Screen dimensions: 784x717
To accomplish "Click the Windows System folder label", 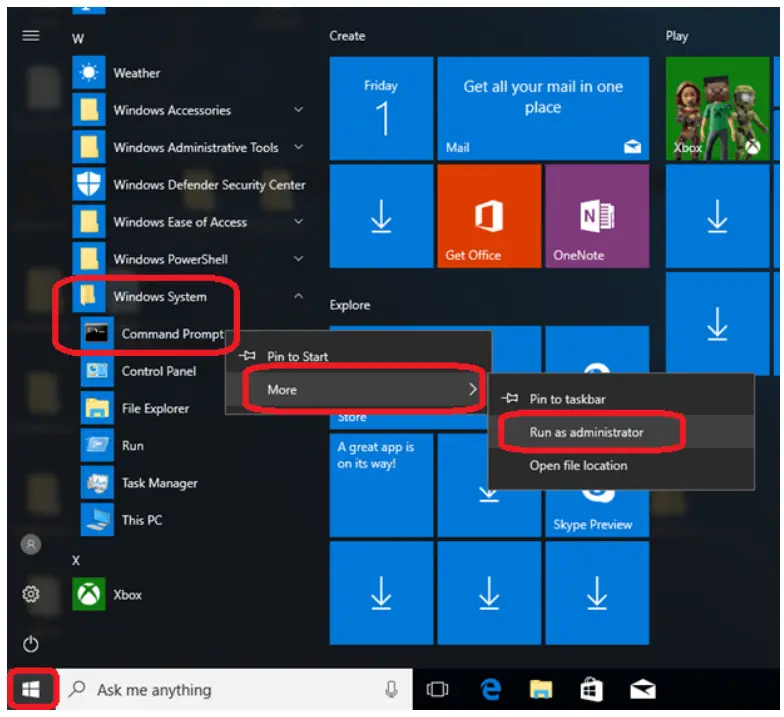I will (160, 296).
